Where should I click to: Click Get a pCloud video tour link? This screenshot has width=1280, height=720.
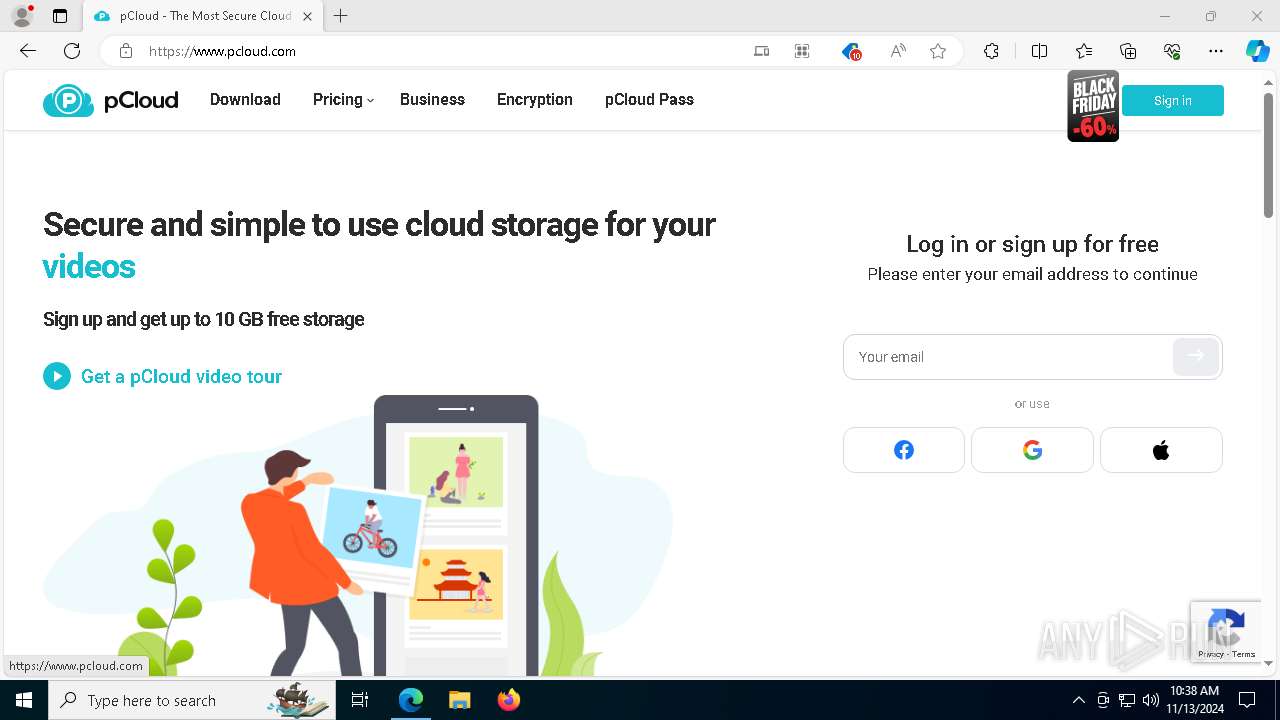click(x=181, y=376)
